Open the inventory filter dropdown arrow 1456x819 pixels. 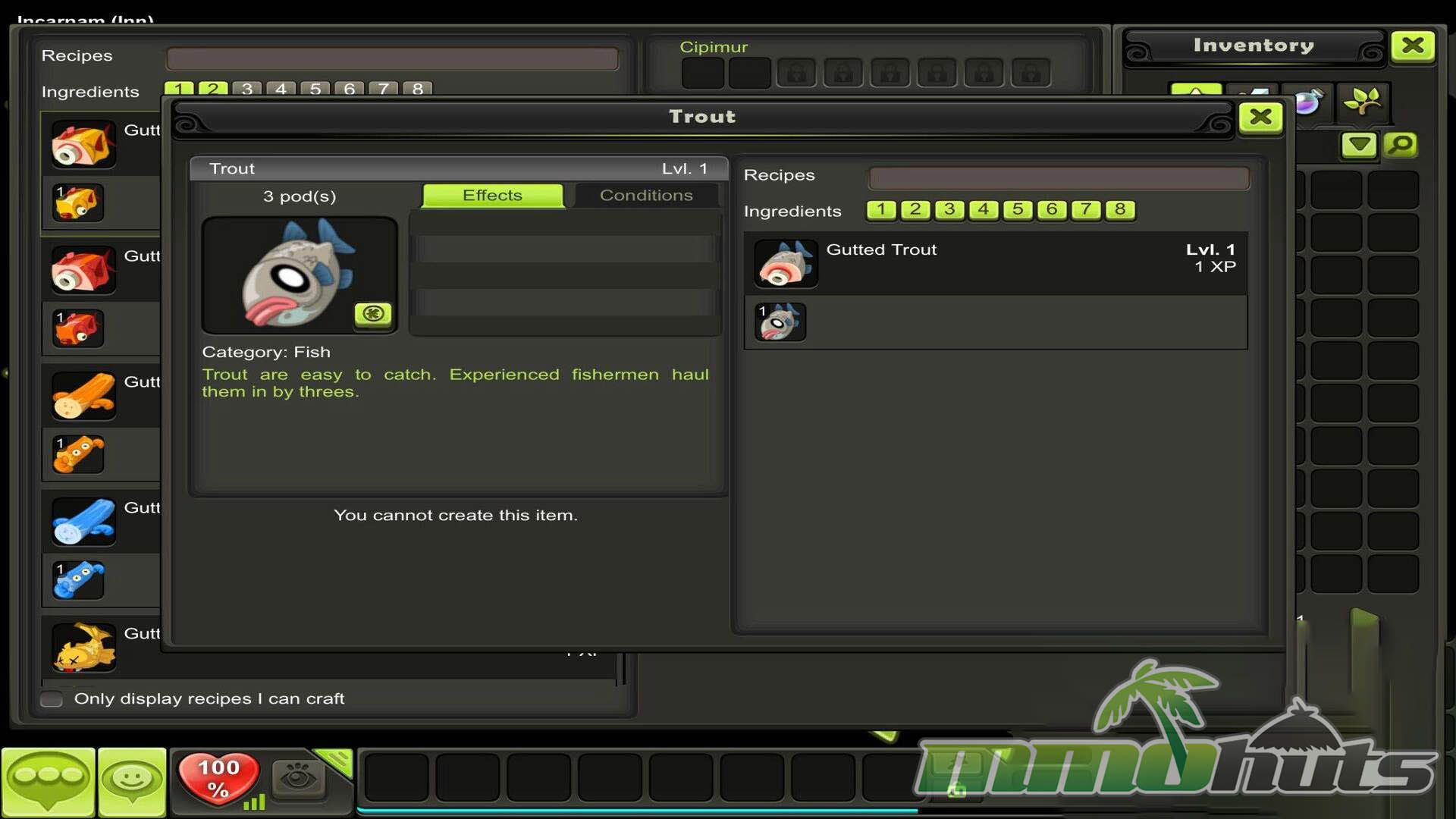point(1358,144)
